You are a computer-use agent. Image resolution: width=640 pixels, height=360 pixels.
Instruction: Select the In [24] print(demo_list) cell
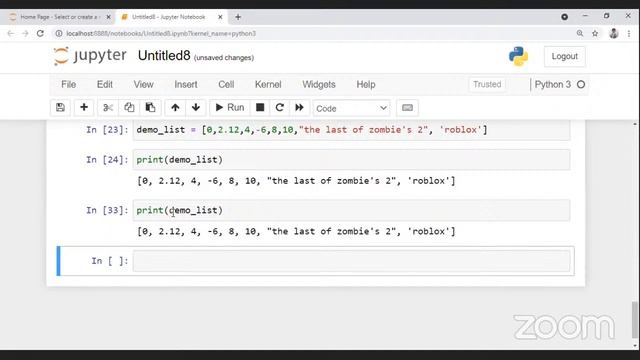pyautogui.click(x=351, y=160)
